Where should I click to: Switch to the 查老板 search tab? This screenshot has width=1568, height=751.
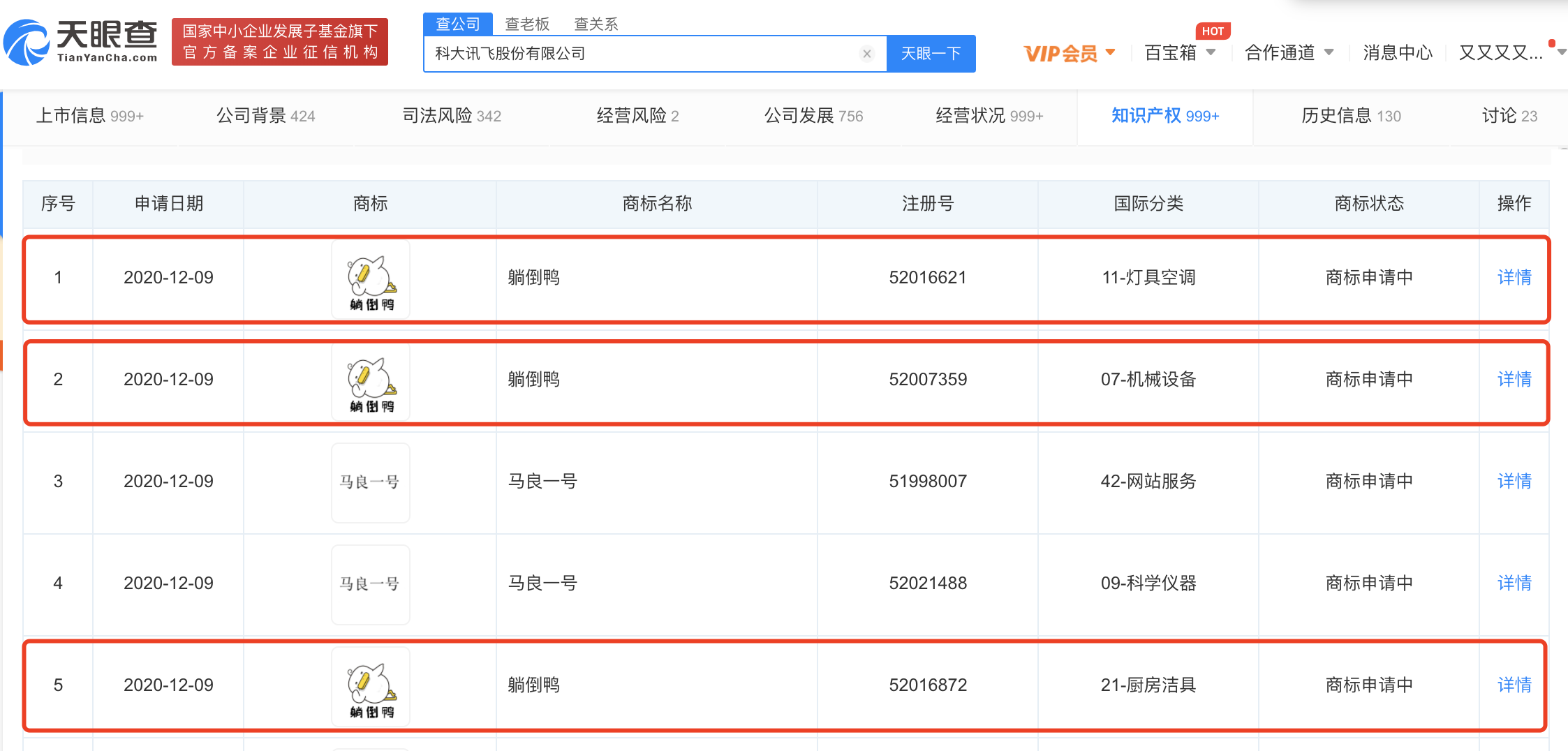coord(527,24)
